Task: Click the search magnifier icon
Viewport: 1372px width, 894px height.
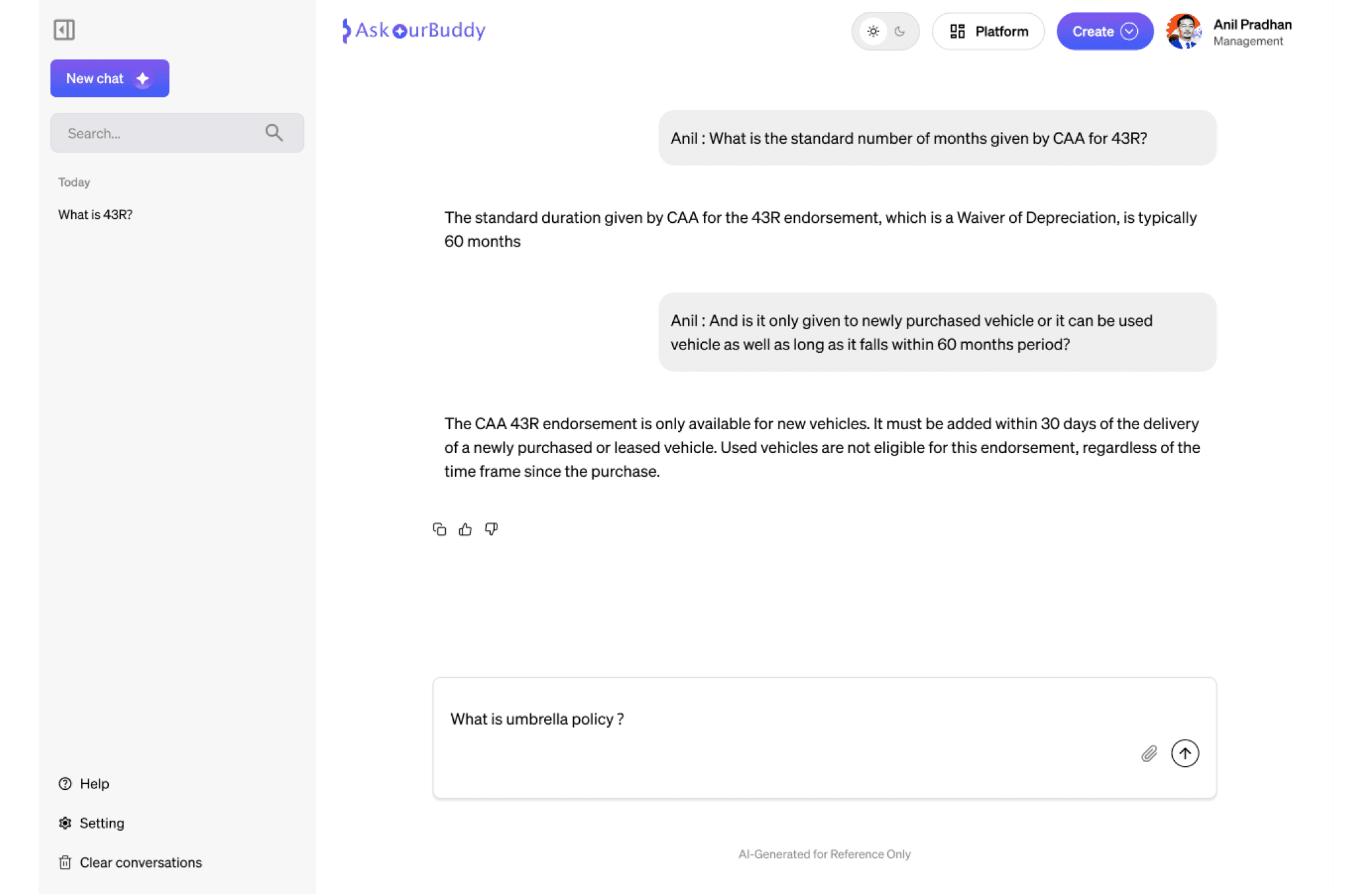Action: point(274,133)
